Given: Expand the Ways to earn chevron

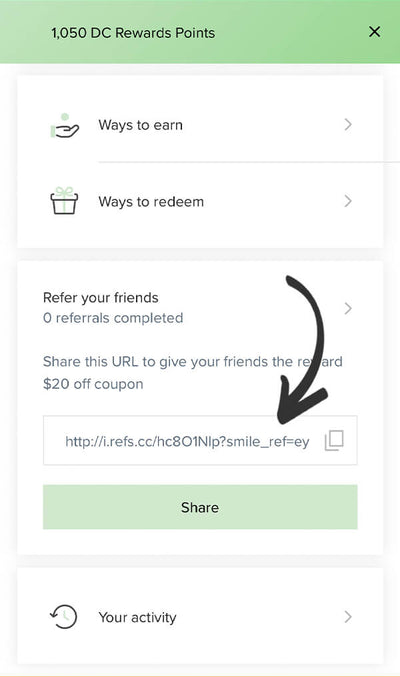Looking at the screenshot, I should pos(348,125).
